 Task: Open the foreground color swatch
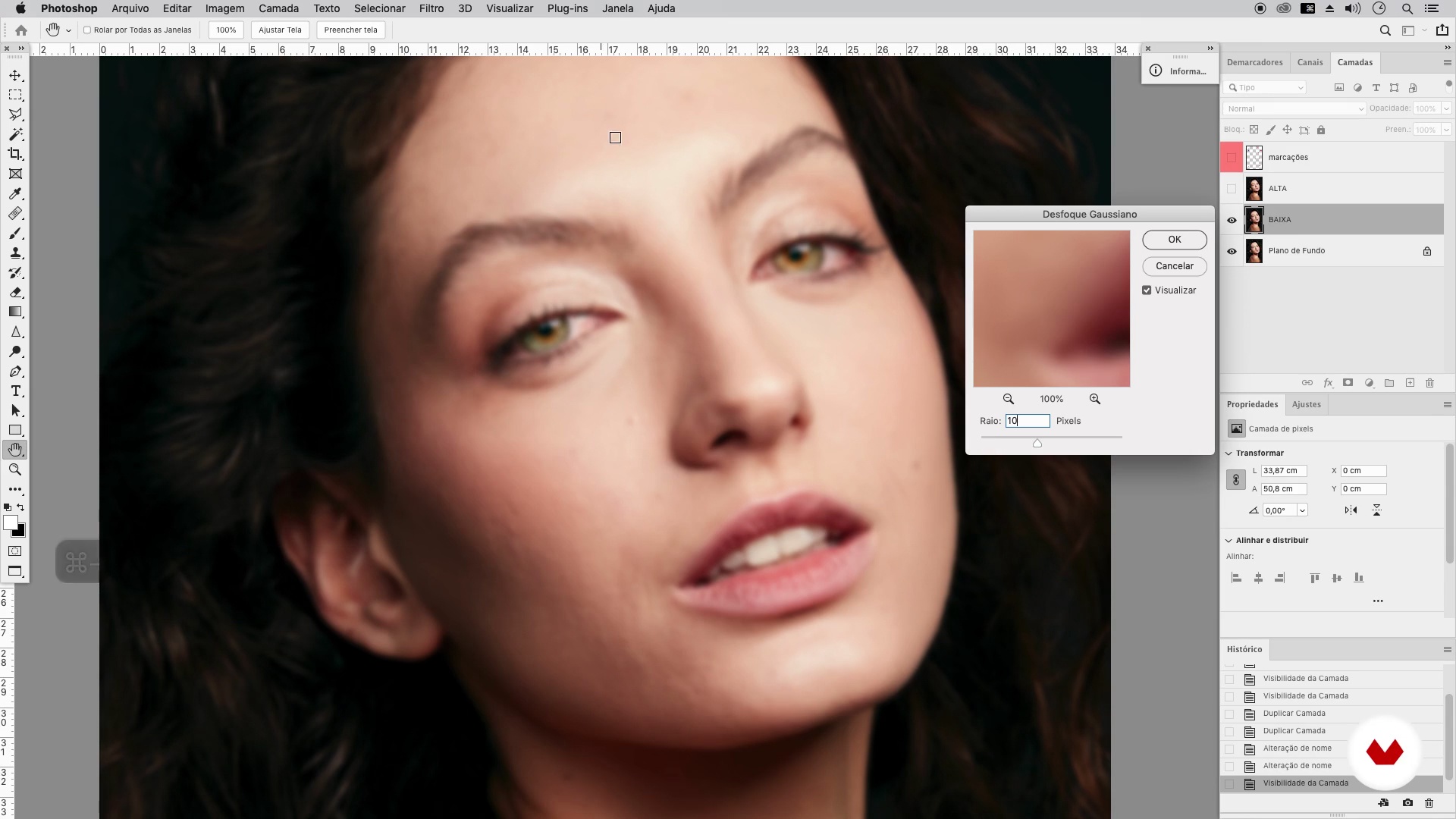pyautogui.click(x=11, y=523)
